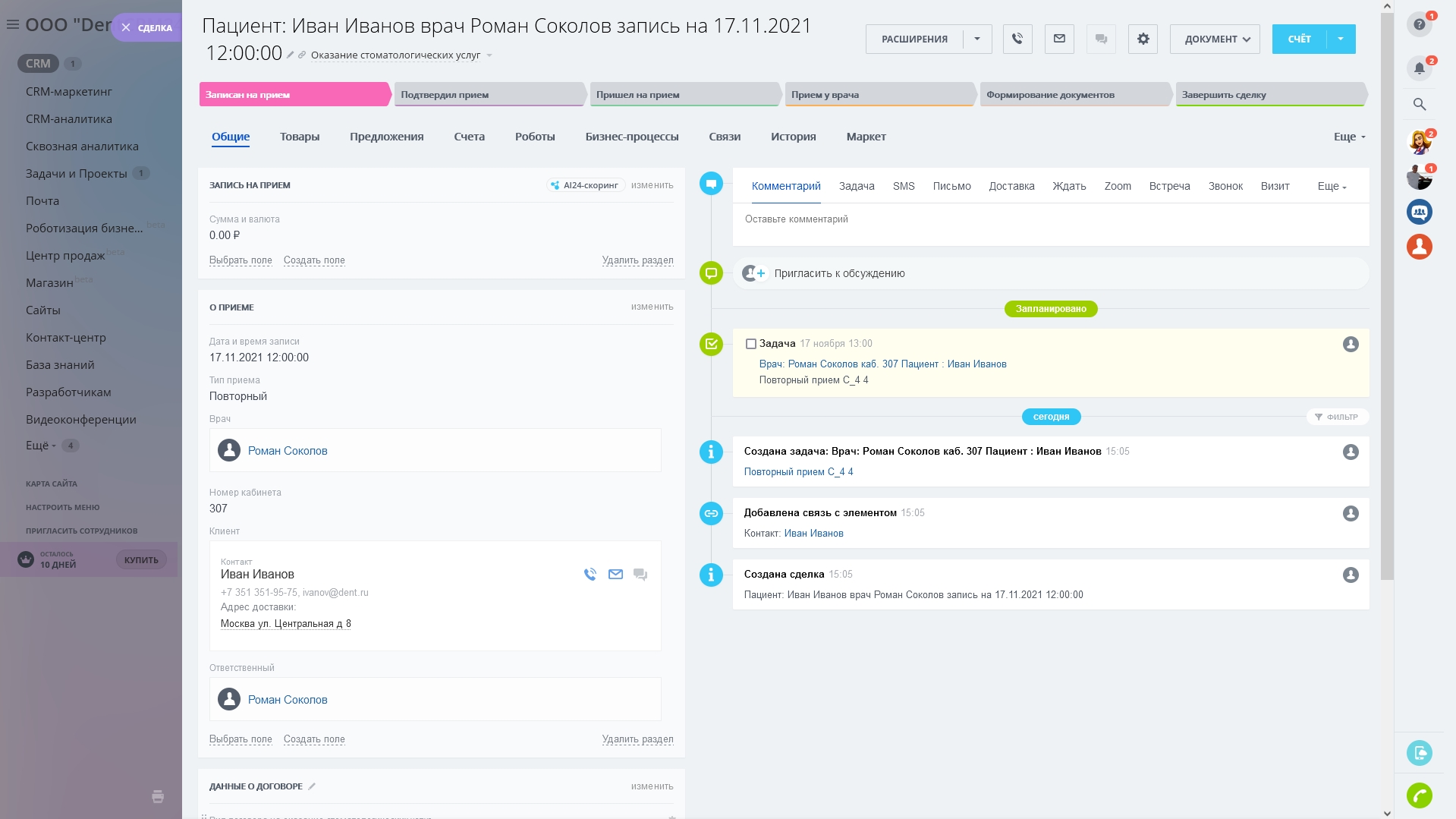Click the comment timeline bubble icon

coord(711,184)
